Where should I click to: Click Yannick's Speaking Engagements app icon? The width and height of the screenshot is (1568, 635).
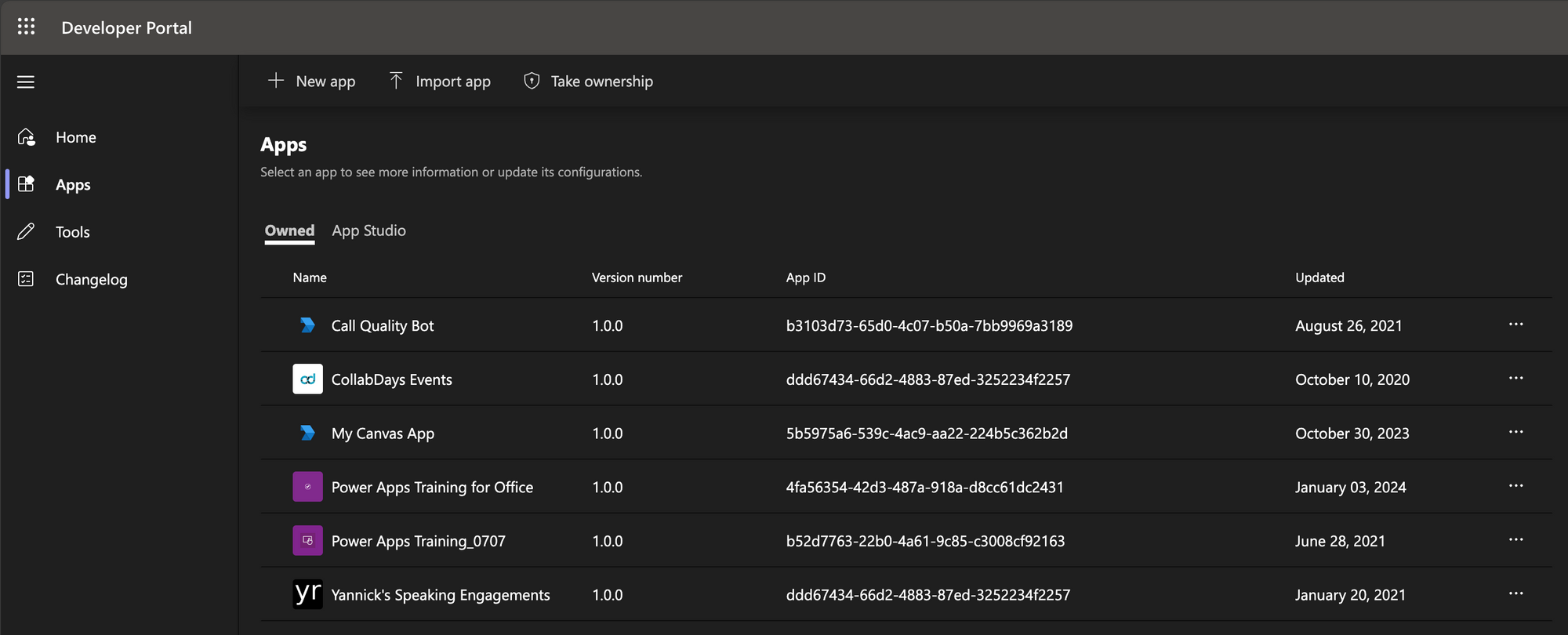tap(307, 593)
